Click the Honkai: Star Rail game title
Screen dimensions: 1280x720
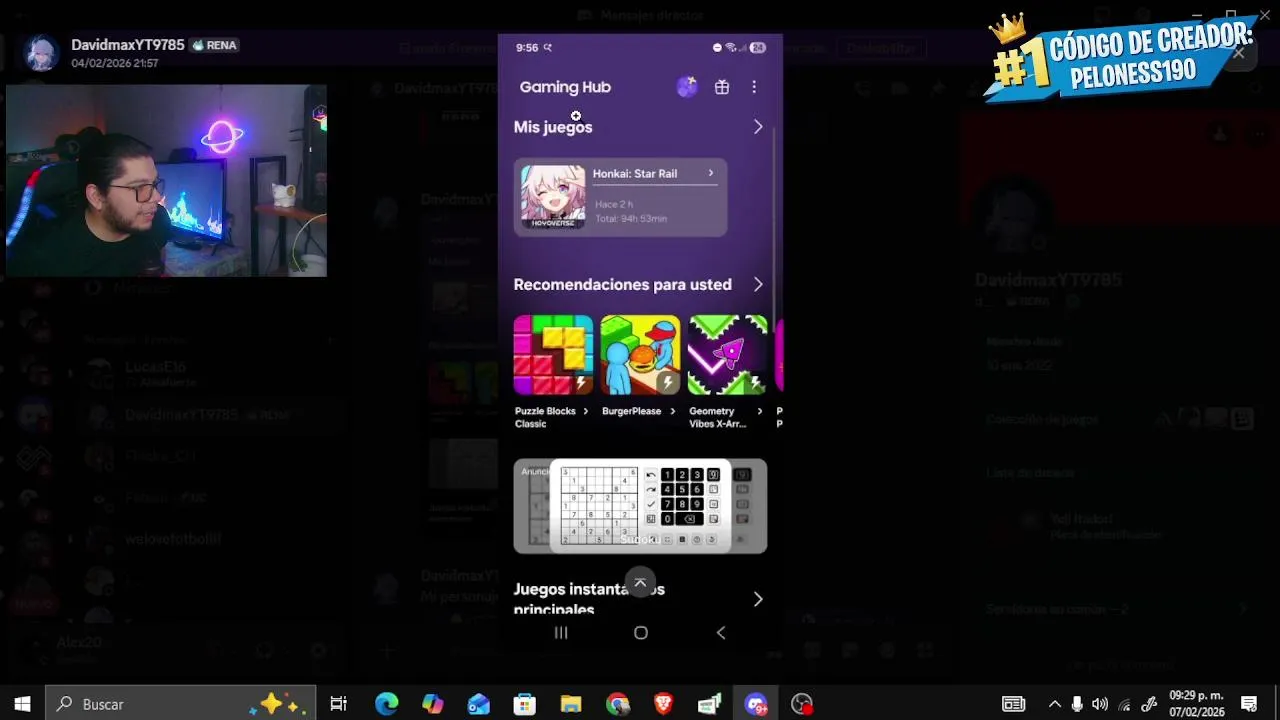coord(635,174)
